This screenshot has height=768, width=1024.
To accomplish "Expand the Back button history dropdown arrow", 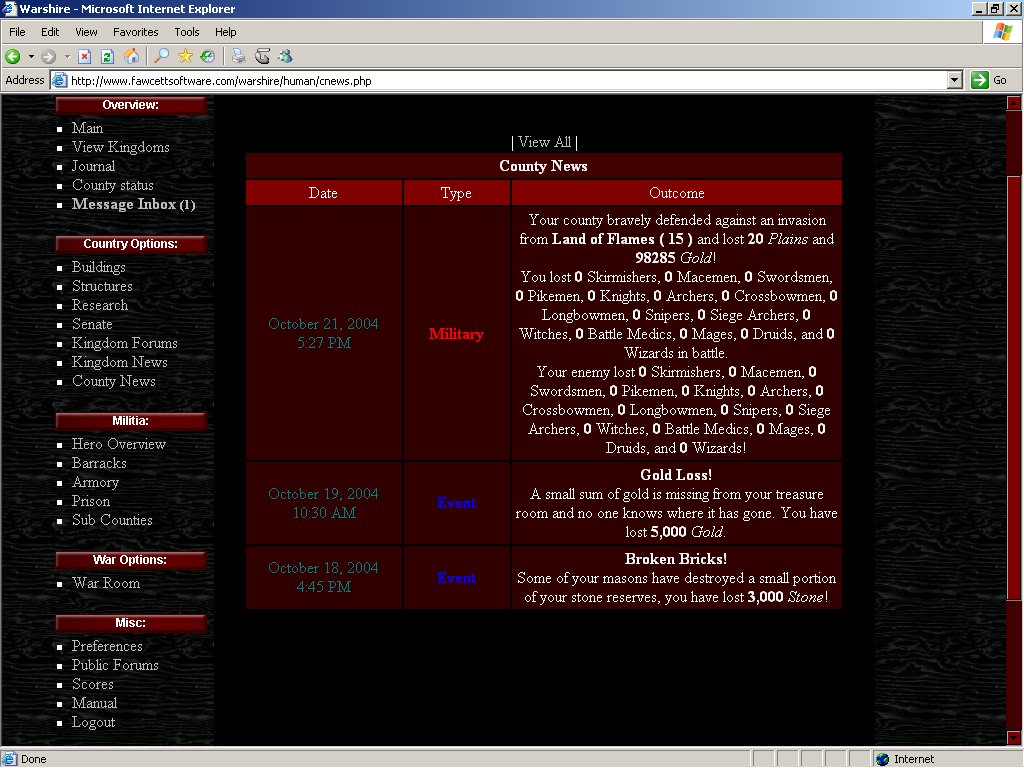I will click(31, 56).
